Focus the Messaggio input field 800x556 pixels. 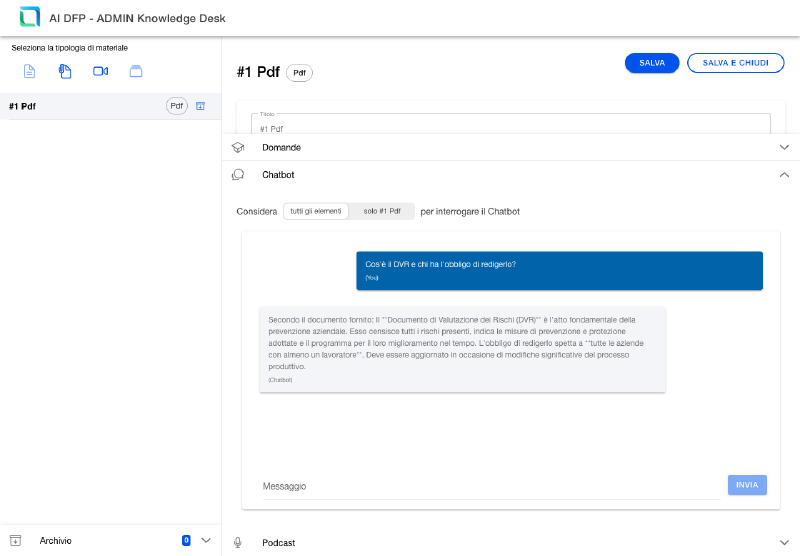tap(491, 487)
